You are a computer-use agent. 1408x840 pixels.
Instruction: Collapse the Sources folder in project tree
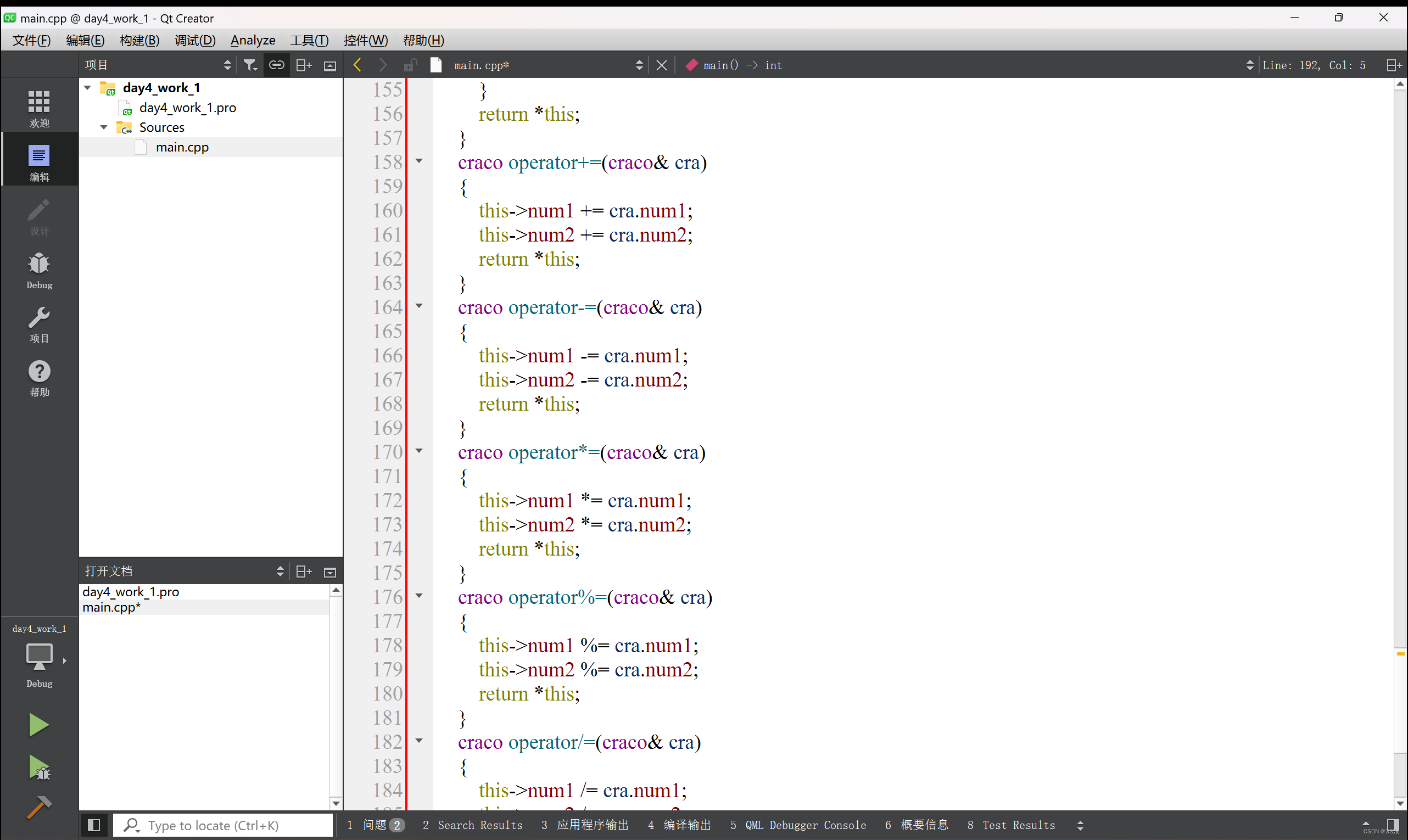click(104, 127)
